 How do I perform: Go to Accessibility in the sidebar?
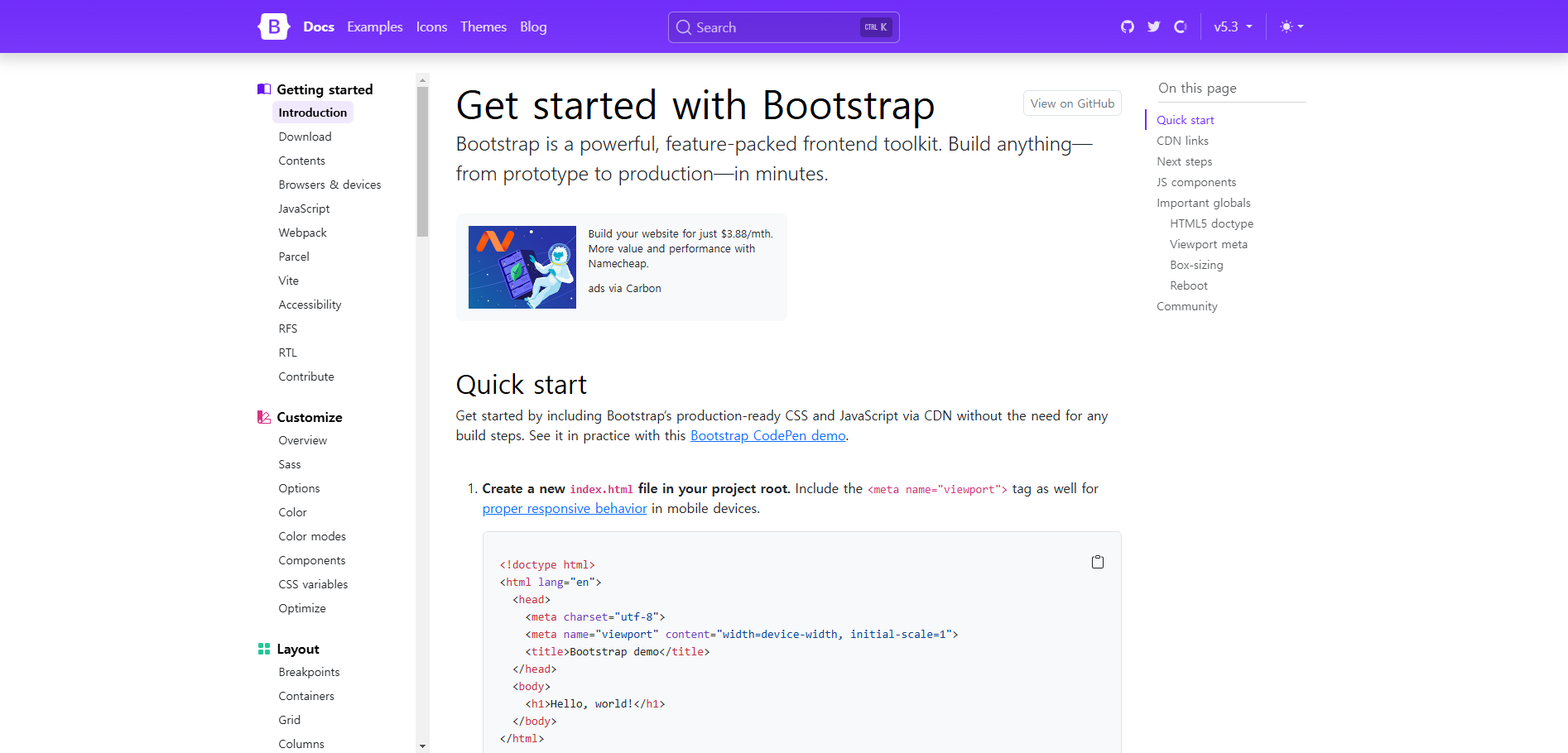coord(310,305)
